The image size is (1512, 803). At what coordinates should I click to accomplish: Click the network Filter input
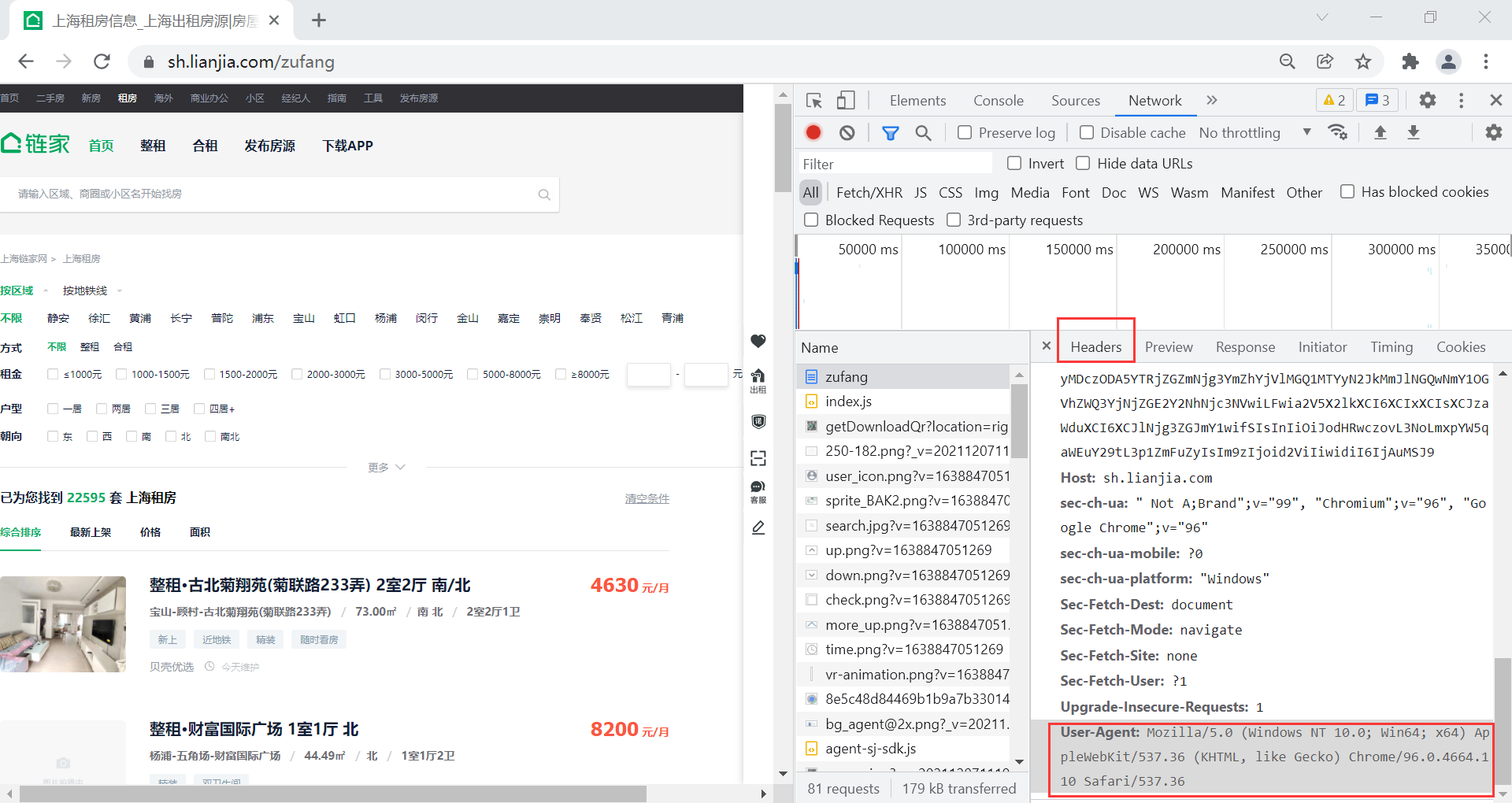895,164
